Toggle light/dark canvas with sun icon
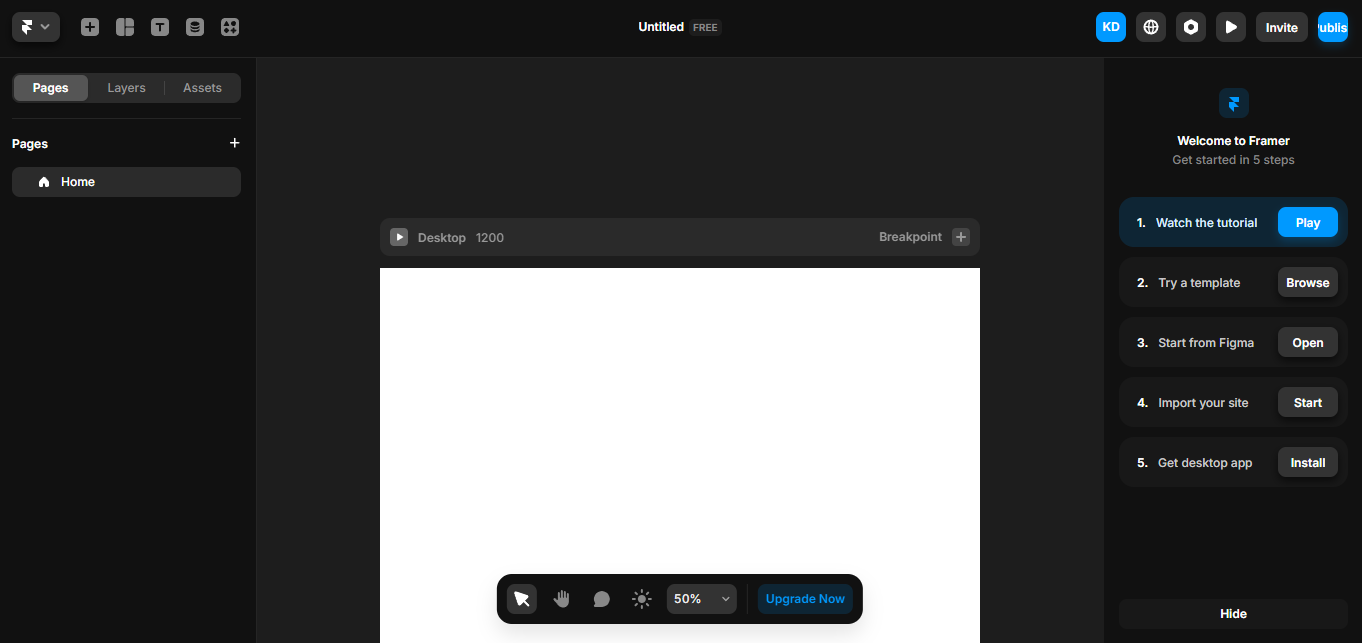This screenshot has height=643, width=1362. (x=642, y=599)
